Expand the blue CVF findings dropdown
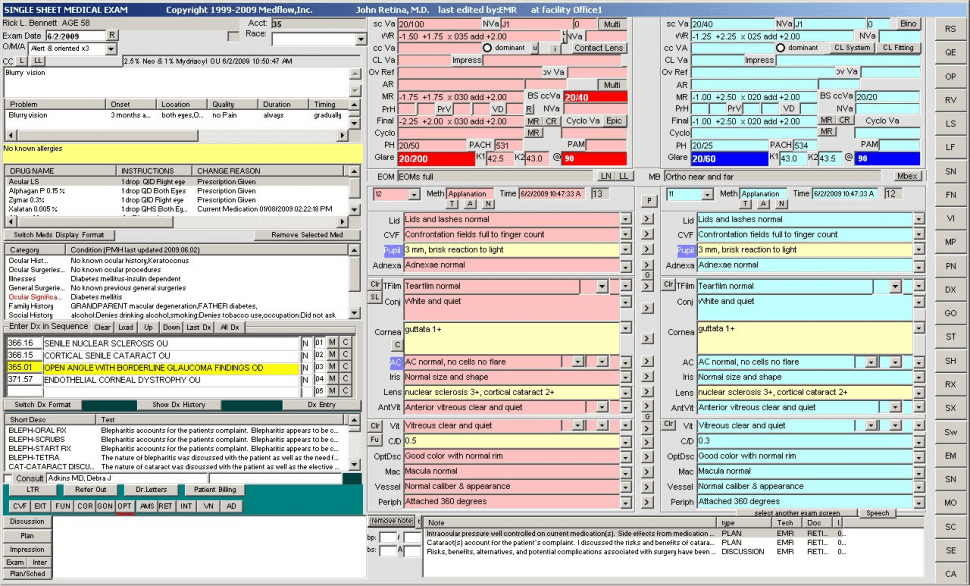970x586 pixels. [x=919, y=235]
